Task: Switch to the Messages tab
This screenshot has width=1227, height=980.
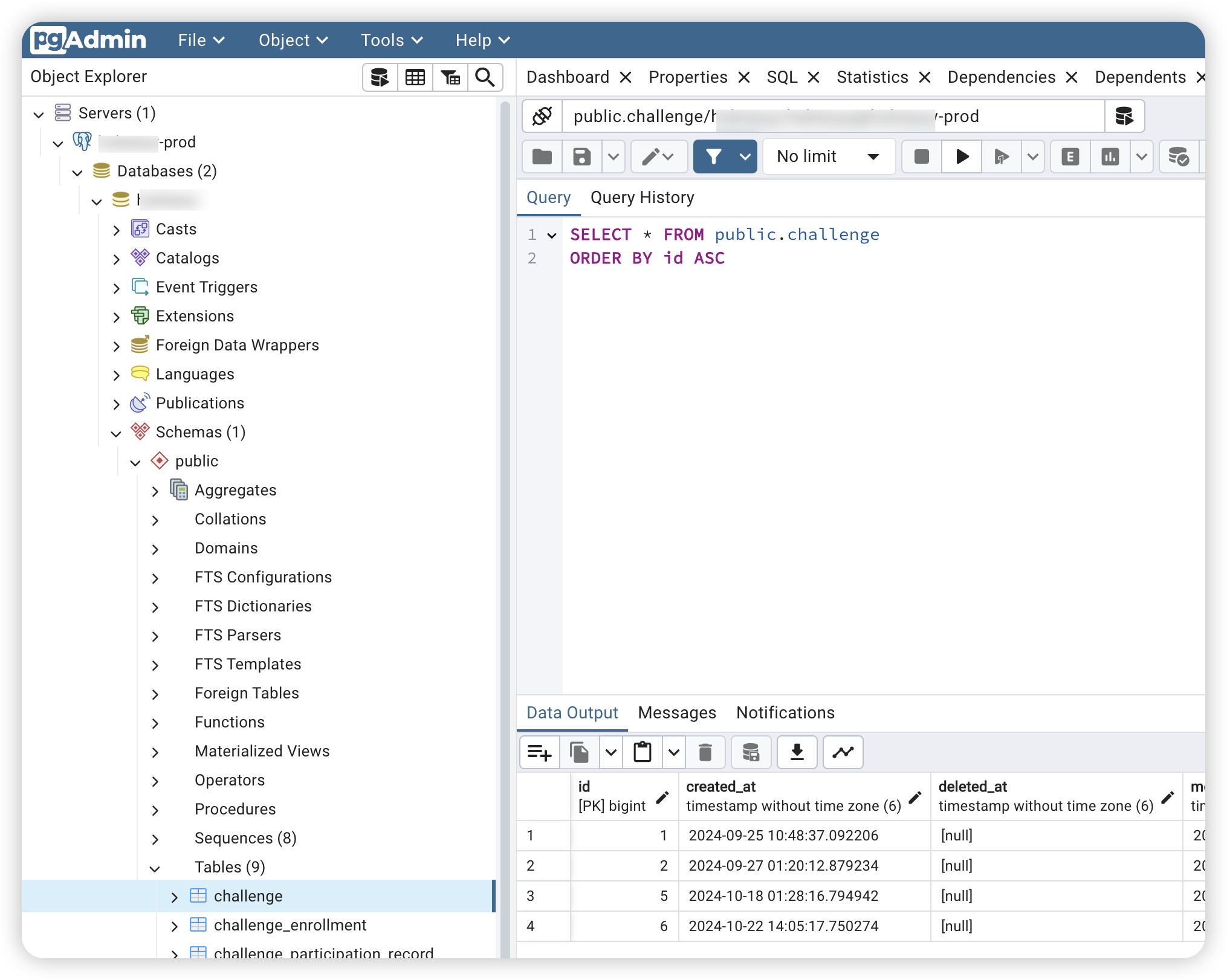Action: click(676, 713)
